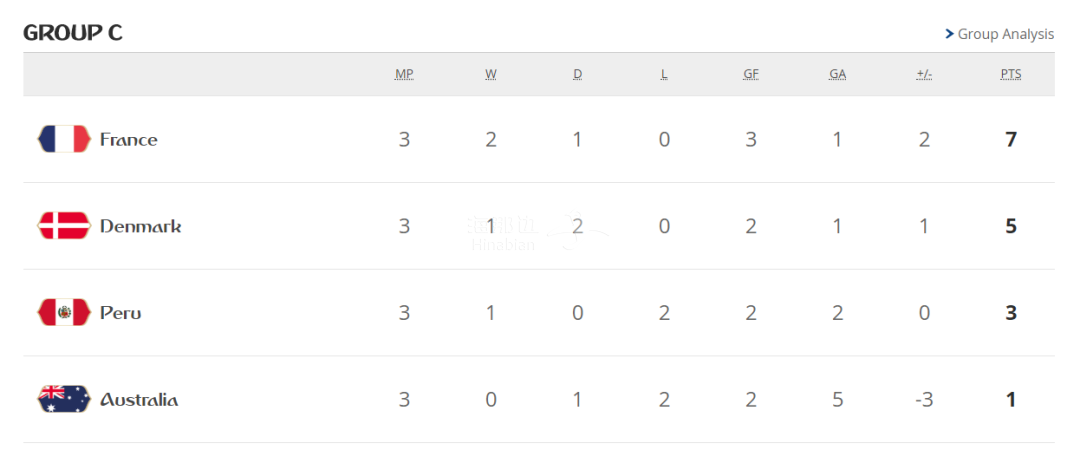Image resolution: width=1080 pixels, height=463 pixels.
Task: Click the PTS column header
Action: 1011,74
